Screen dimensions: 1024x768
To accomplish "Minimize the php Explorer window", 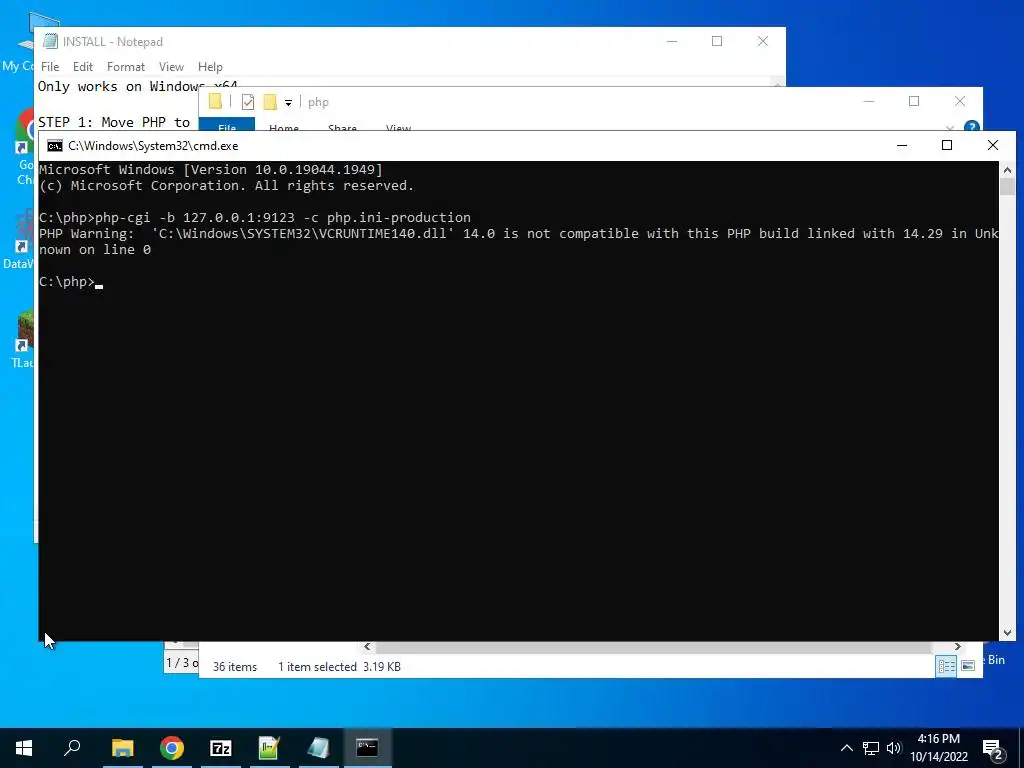I will 869,101.
